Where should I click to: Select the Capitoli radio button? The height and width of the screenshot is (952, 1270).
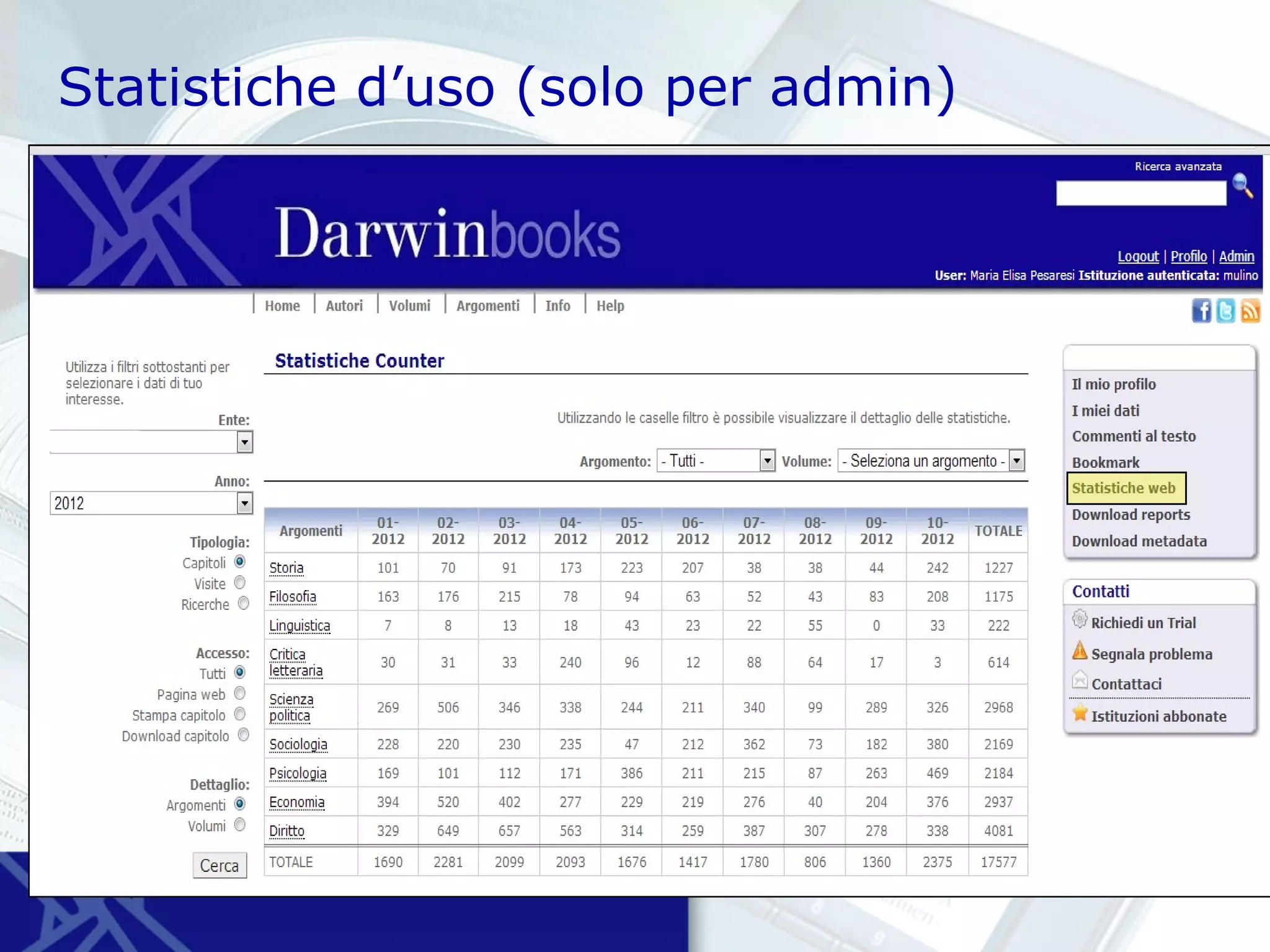(240, 562)
